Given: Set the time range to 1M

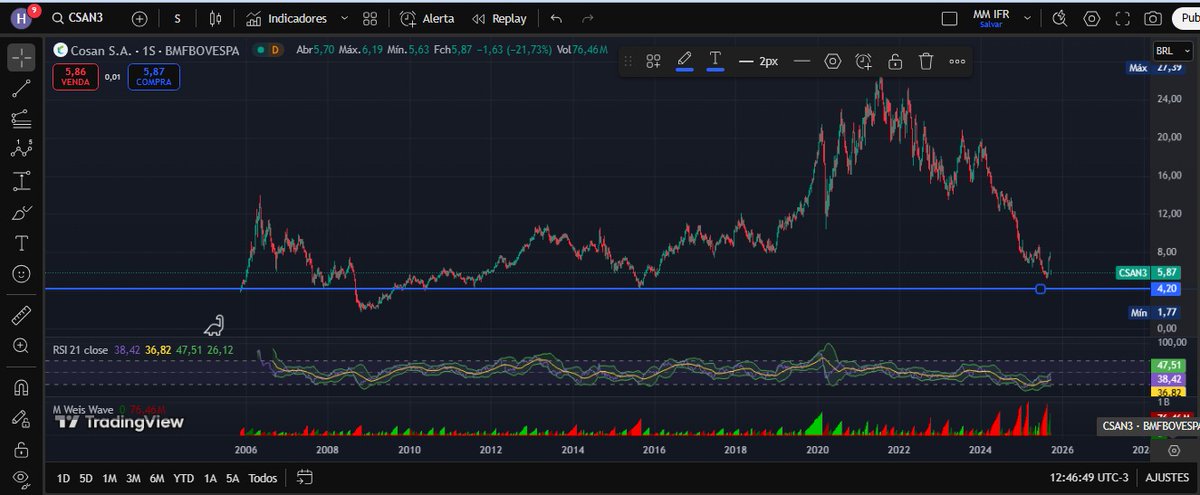Looking at the screenshot, I should [110, 479].
